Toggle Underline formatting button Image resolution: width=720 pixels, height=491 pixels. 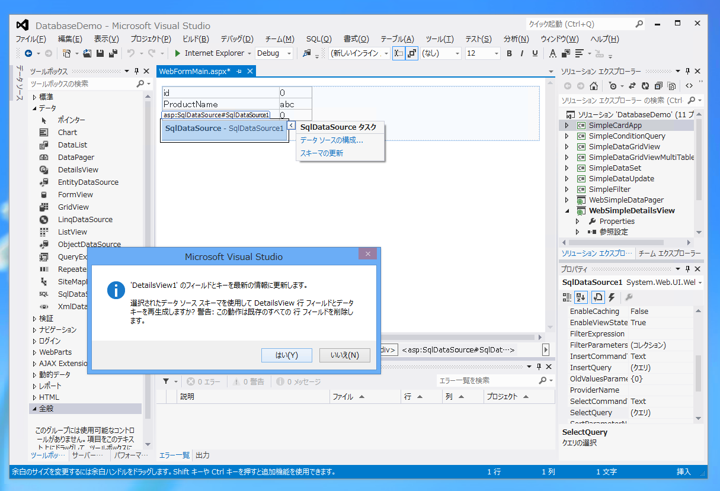point(535,53)
